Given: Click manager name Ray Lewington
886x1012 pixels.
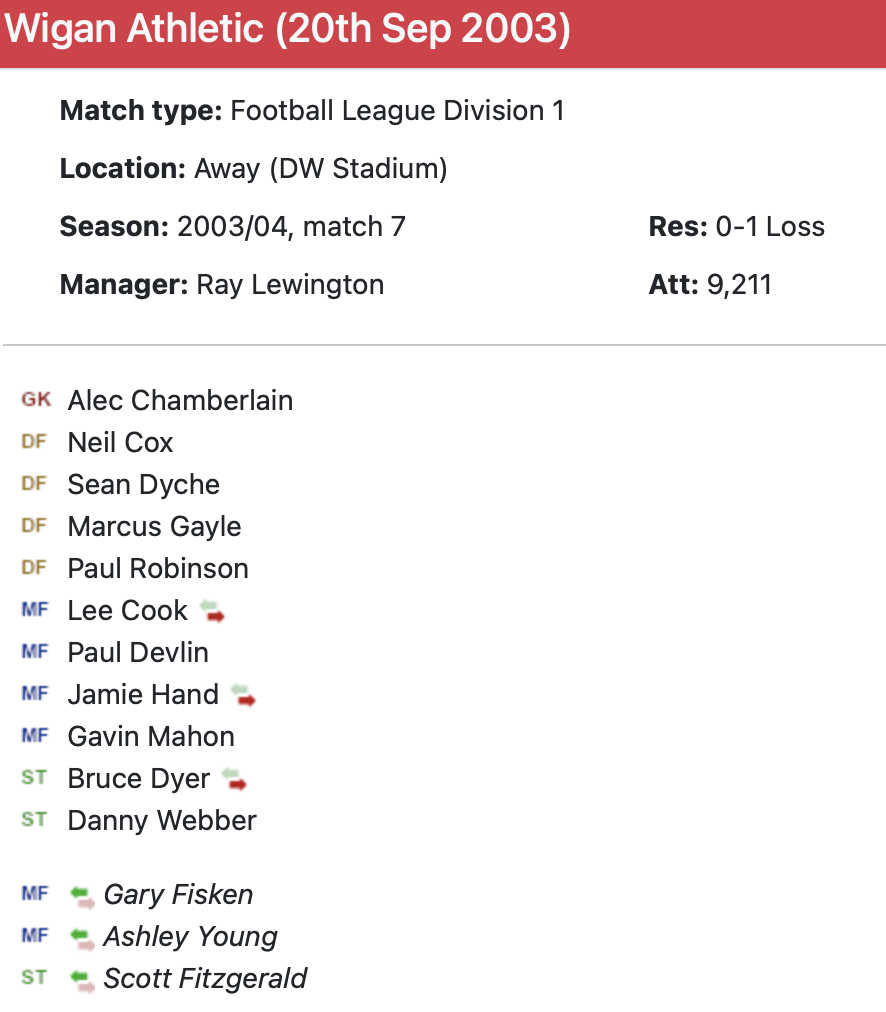Looking at the screenshot, I should point(290,284).
